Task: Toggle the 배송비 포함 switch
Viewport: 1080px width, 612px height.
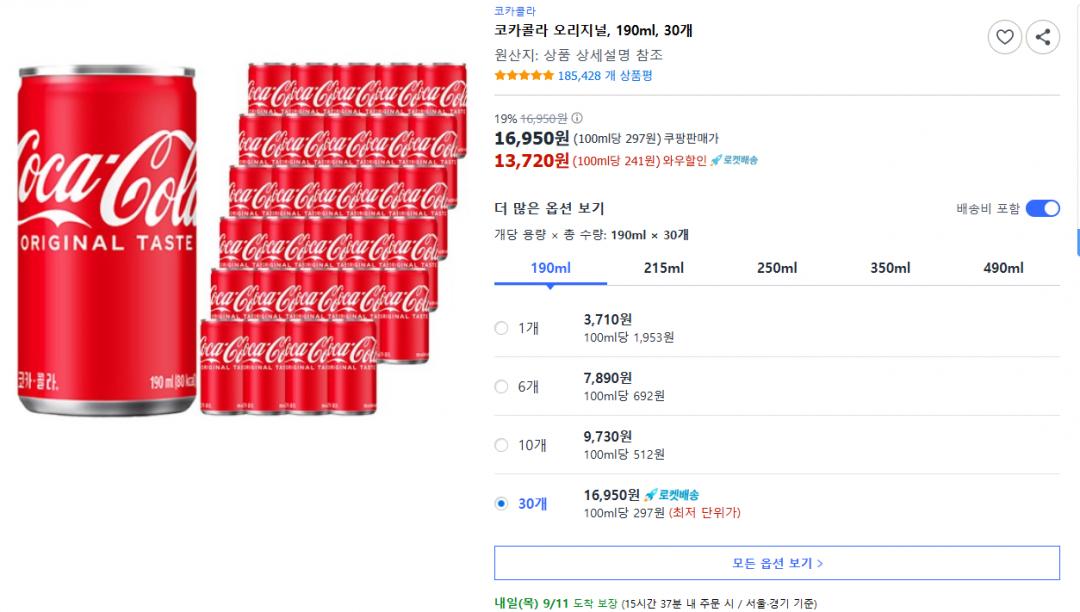Action: [x=1042, y=209]
